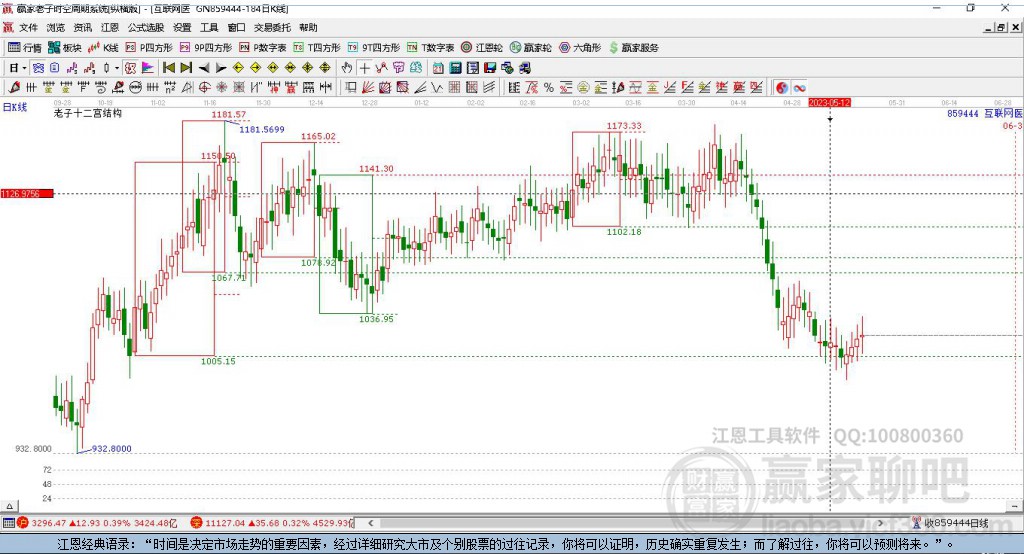Open the 文件 menu
This screenshot has height=554, width=1024.
point(28,27)
